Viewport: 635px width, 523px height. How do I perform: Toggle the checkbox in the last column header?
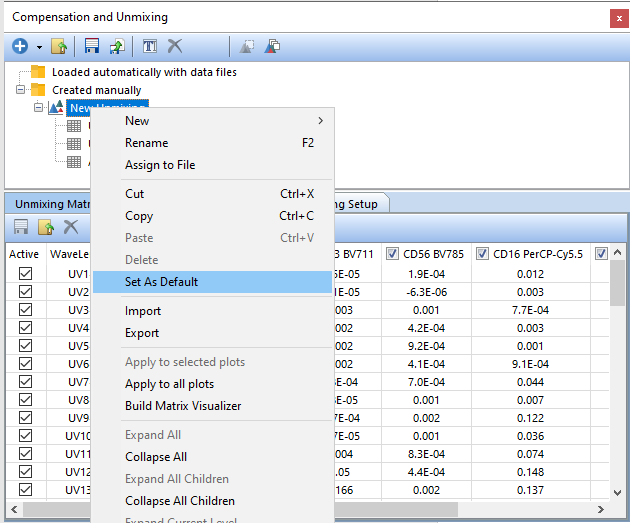tap(601, 254)
